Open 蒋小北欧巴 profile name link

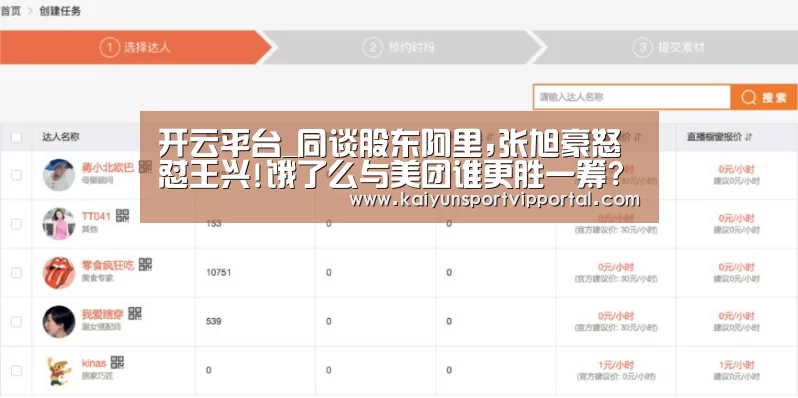click(107, 167)
